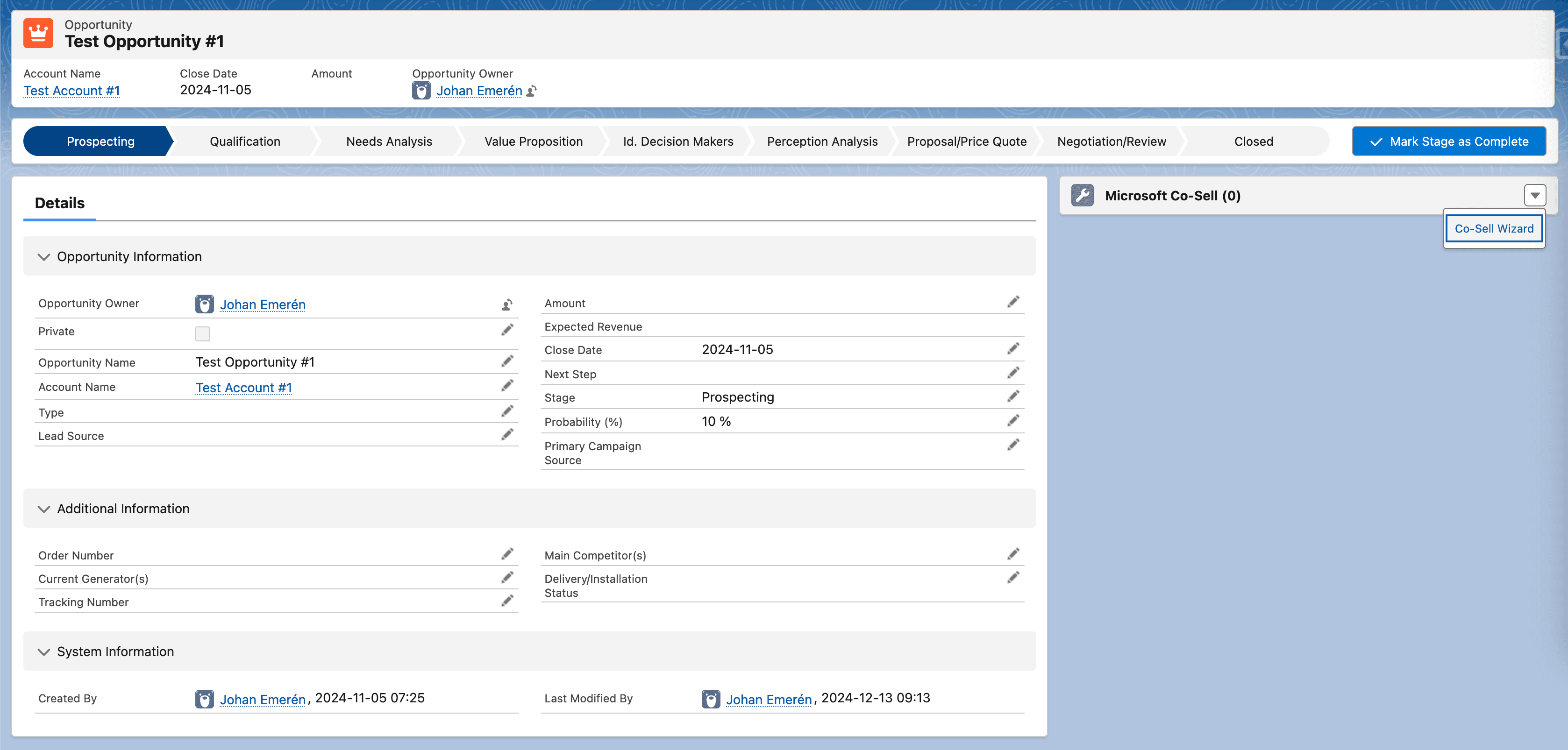This screenshot has height=750, width=1568.
Task: Edit Lead Source pencil icon
Action: pyautogui.click(x=507, y=434)
